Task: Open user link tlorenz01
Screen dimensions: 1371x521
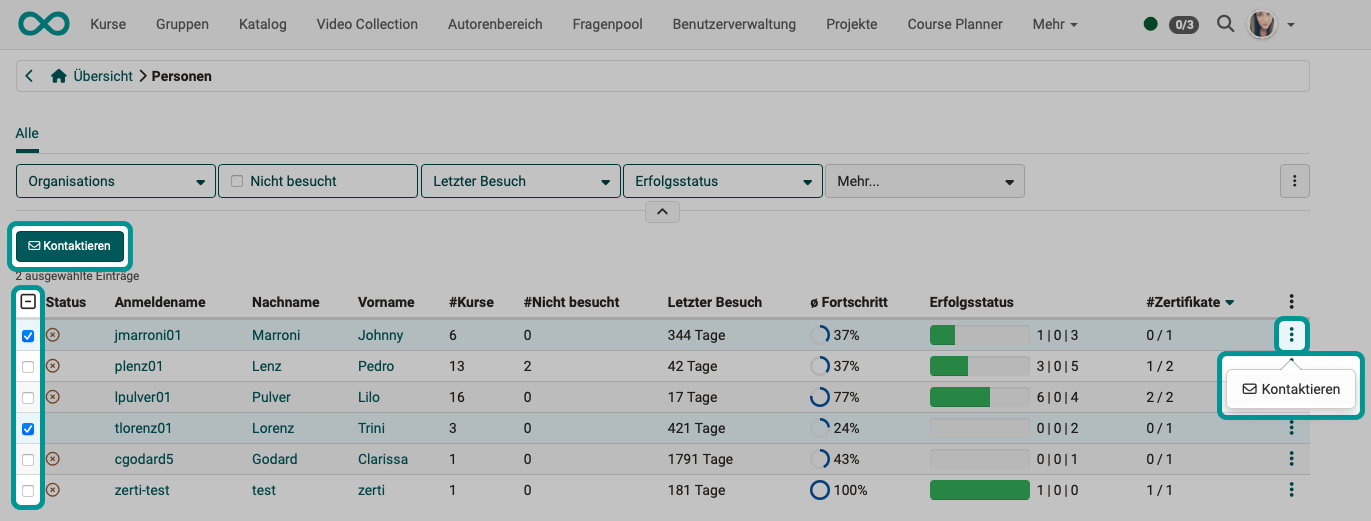Action: pos(143,428)
